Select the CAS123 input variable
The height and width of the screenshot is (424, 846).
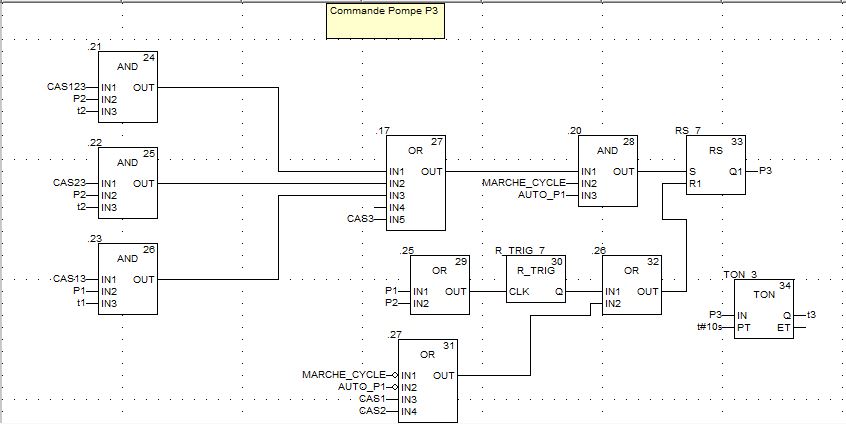67,87
